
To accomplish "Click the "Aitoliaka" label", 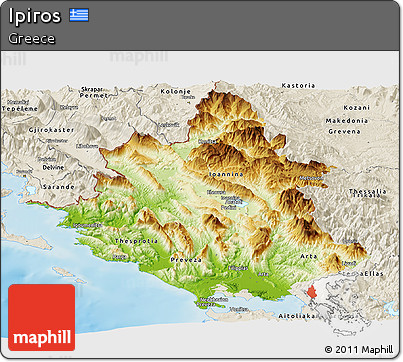I will pyautogui.click(x=297, y=316).
